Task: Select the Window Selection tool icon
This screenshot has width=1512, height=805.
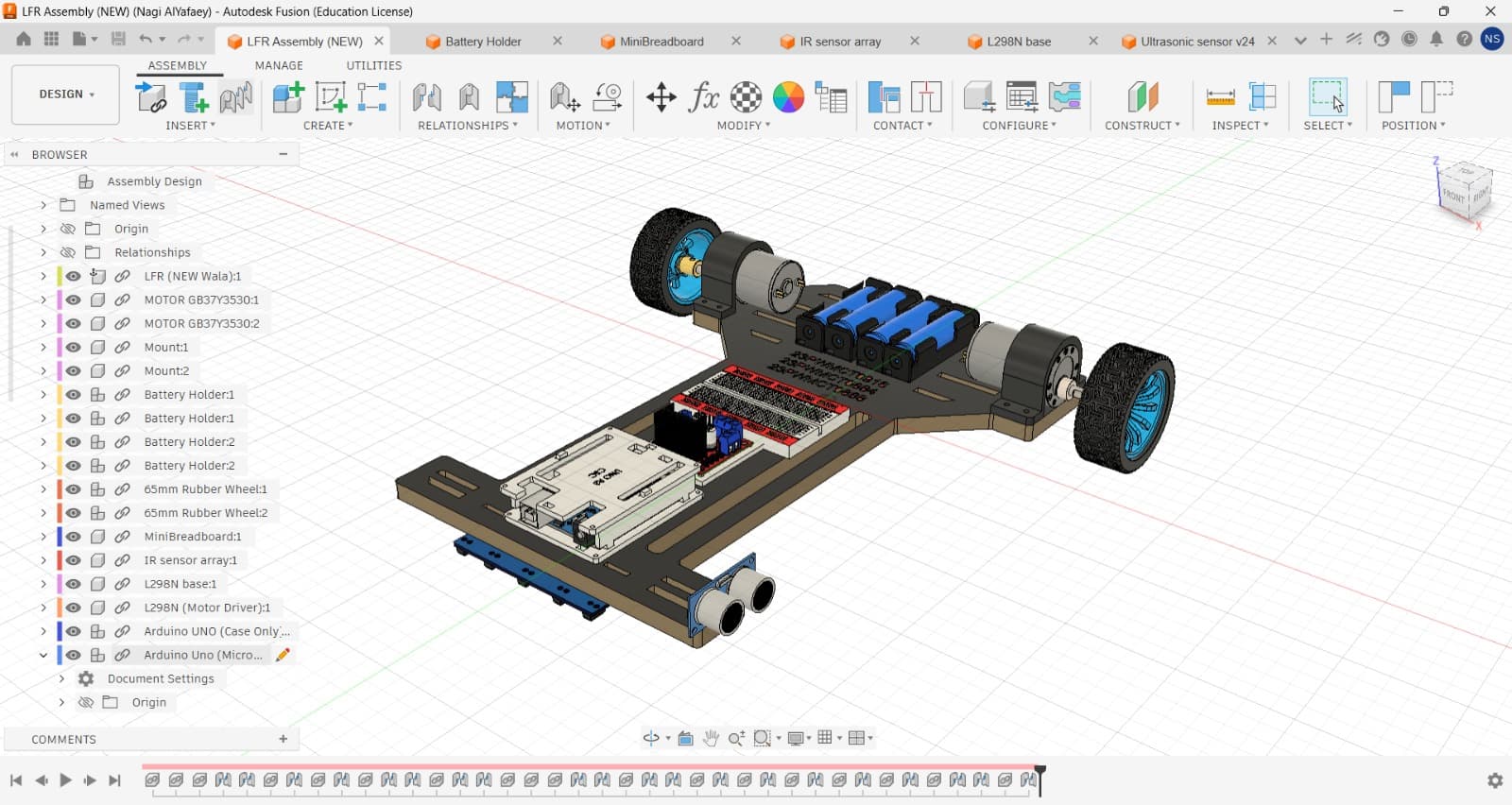Action: (1328, 97)
